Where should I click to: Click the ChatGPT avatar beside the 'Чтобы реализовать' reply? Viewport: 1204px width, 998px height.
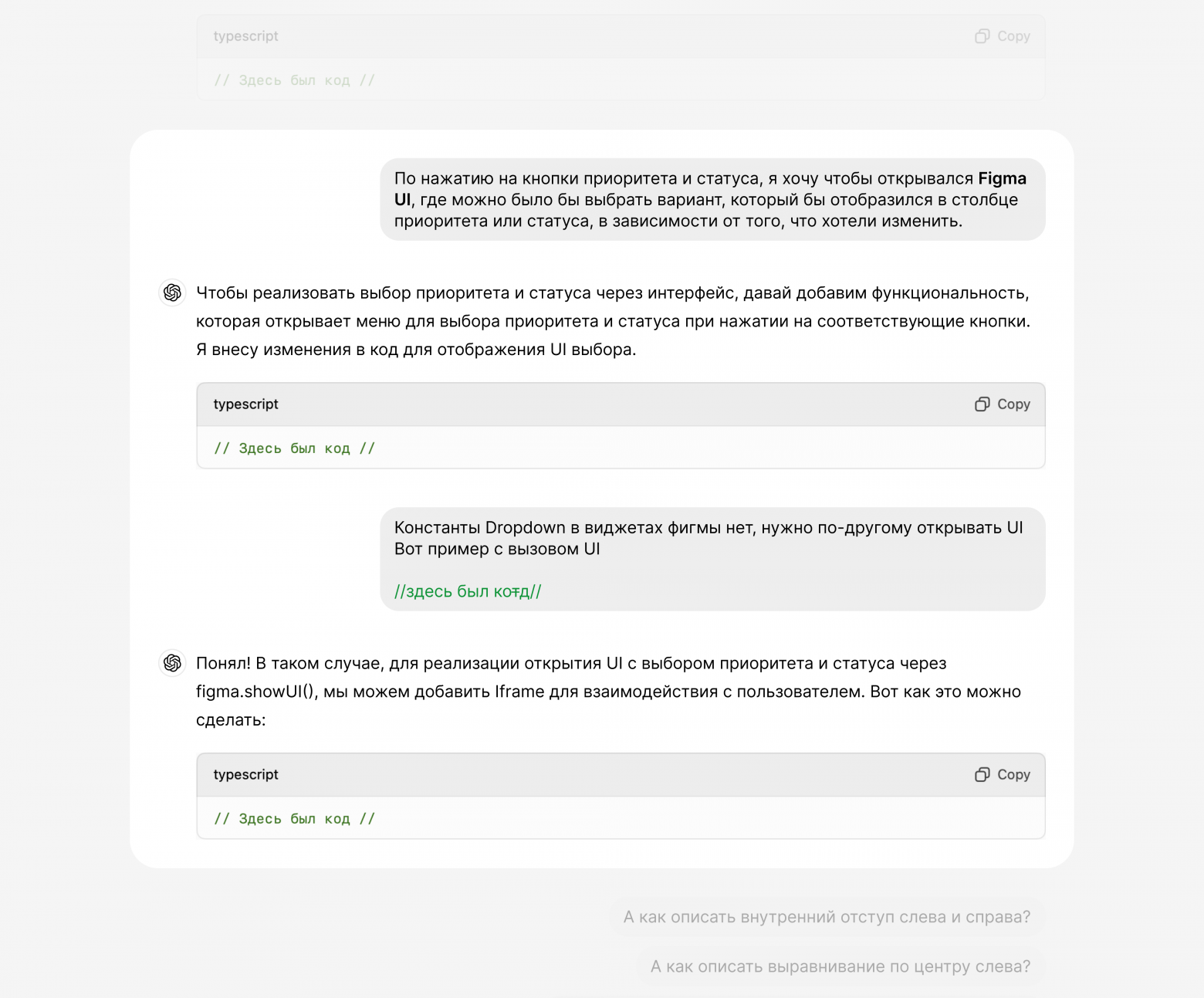coord(173,293)
